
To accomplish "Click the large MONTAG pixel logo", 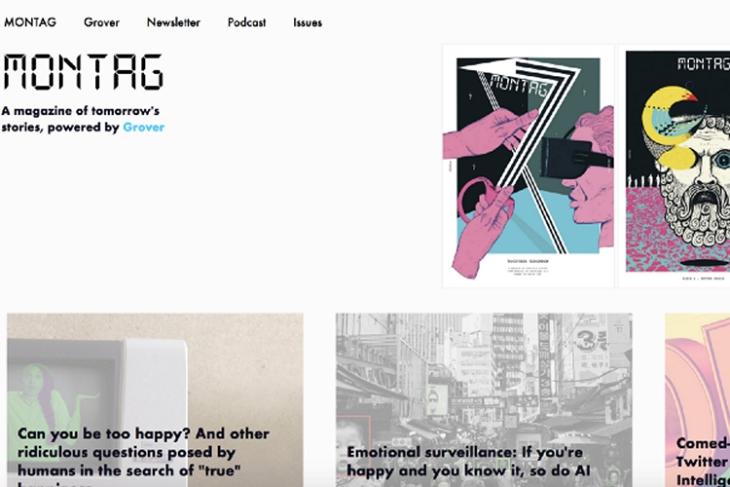I will point(83,72).
